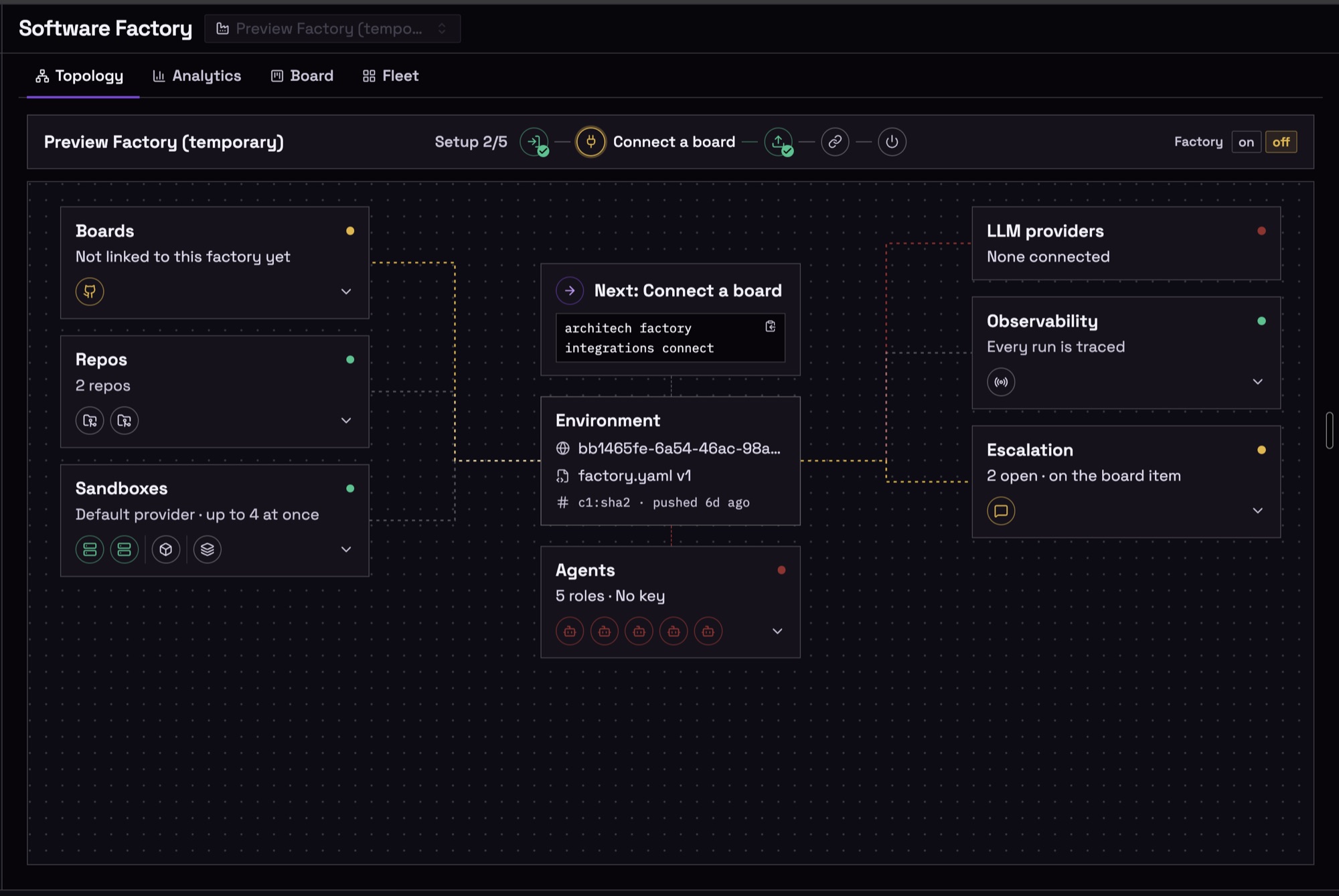Switch to the Fleet tab
The height and width of the screenshot is (896, 1339).
(391, 76)
